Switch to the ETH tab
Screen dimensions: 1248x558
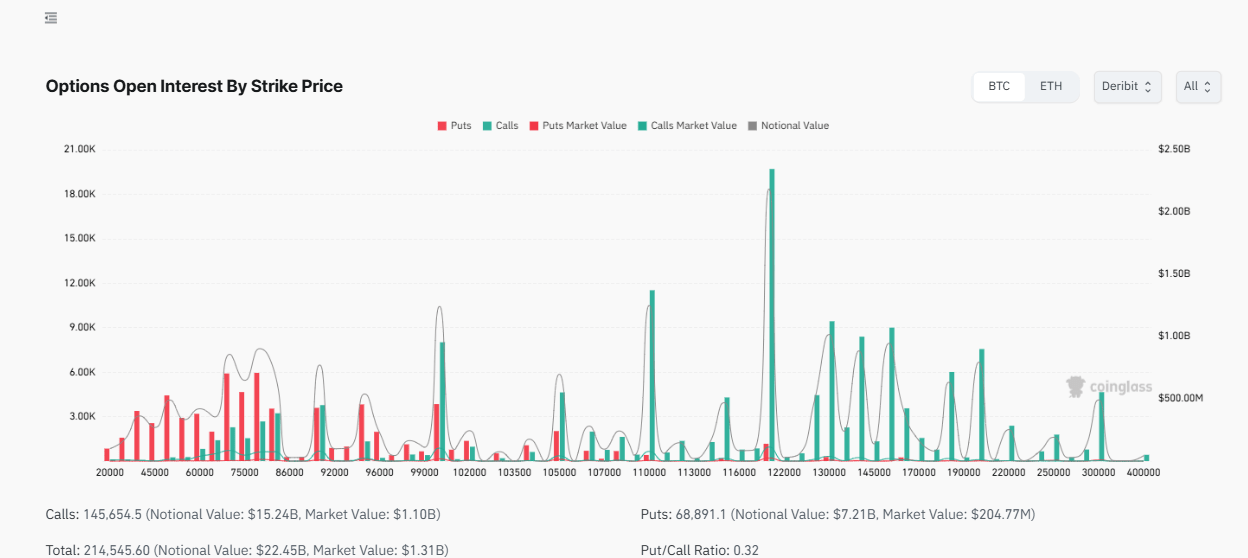[1051, 87]
